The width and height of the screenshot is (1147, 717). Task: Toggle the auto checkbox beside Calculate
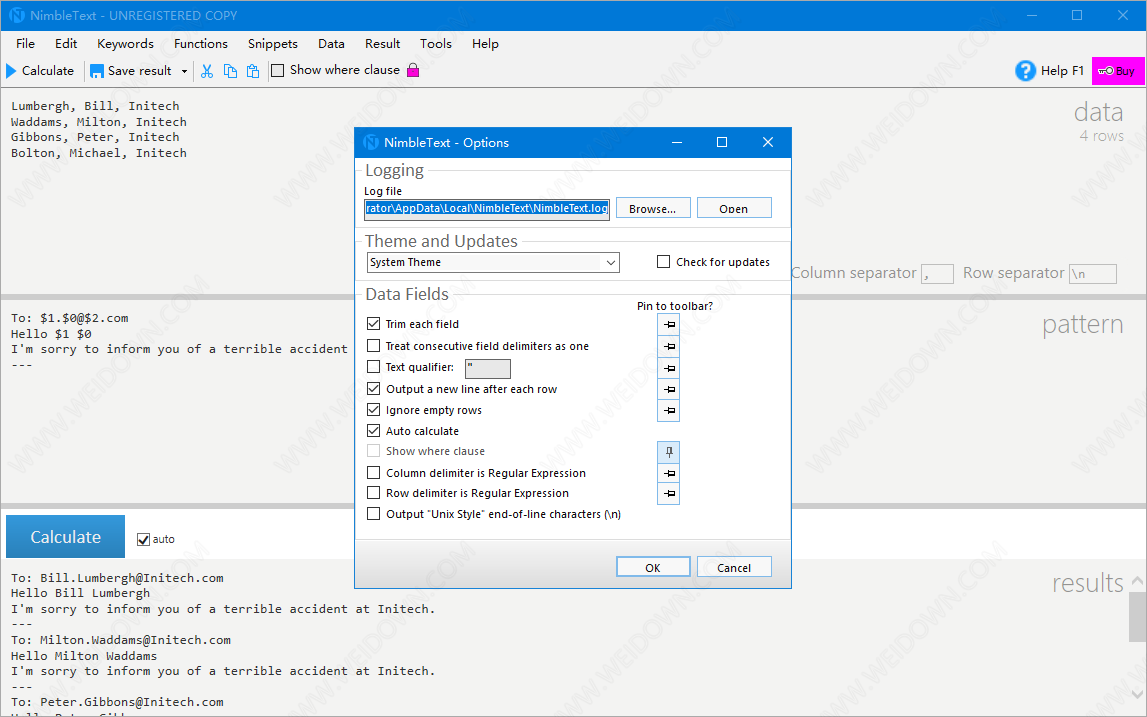coord(143,539)
